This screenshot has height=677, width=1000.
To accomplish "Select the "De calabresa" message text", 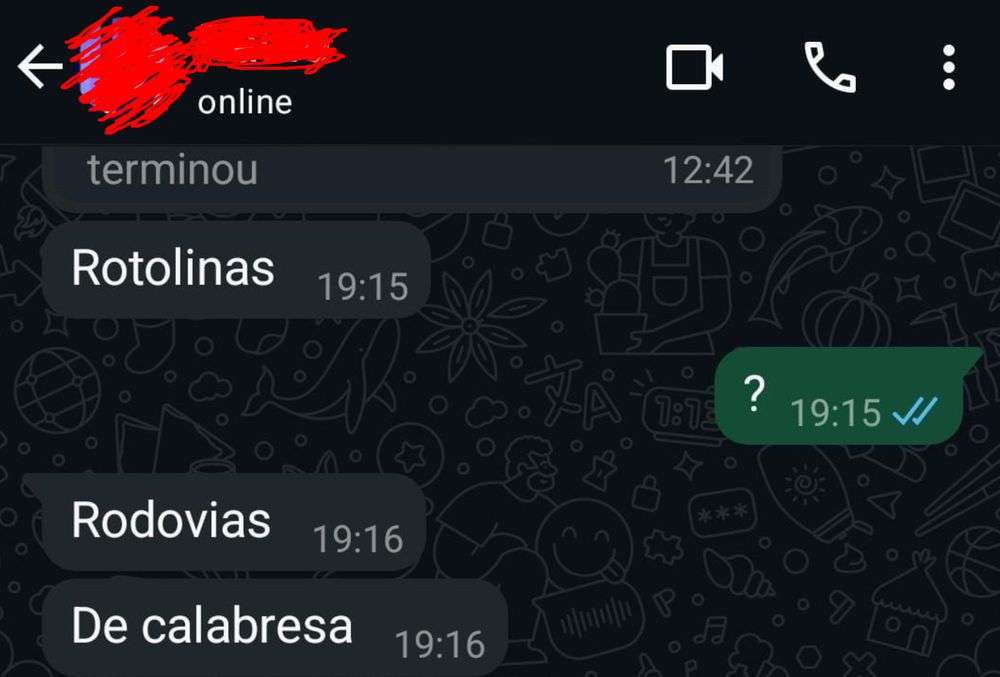I will click(212, 626).
